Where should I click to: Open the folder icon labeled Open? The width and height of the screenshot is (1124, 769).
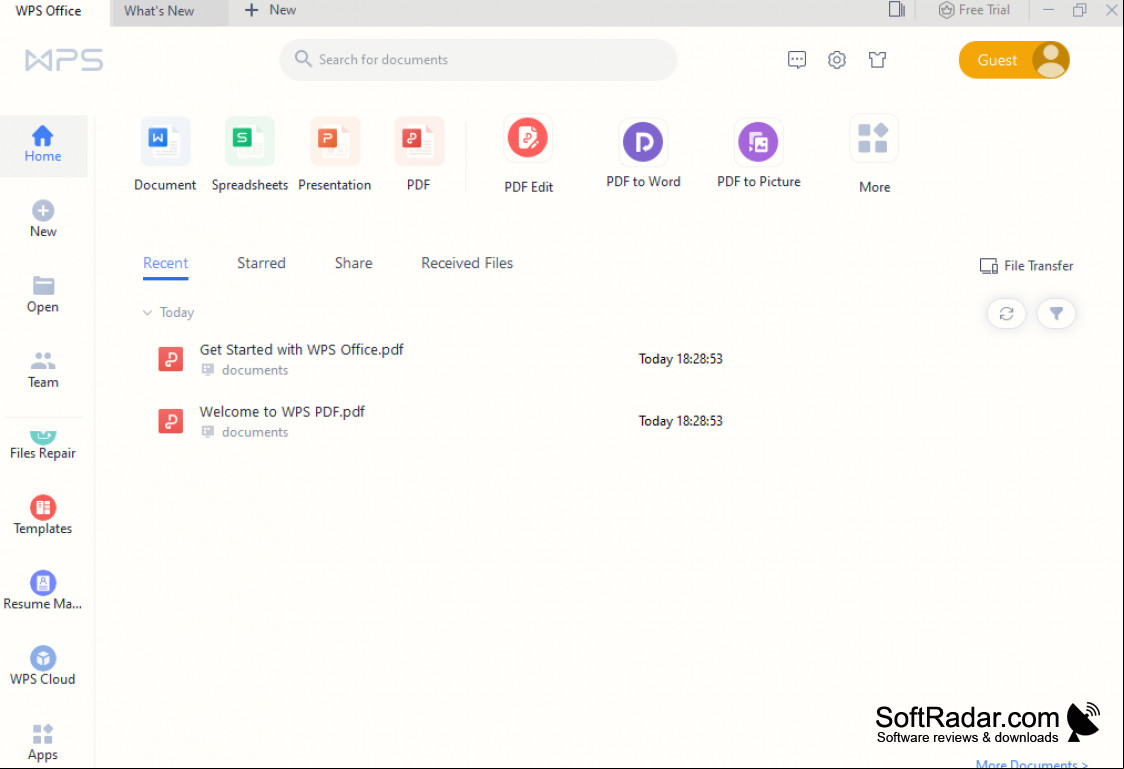[43, 286]
